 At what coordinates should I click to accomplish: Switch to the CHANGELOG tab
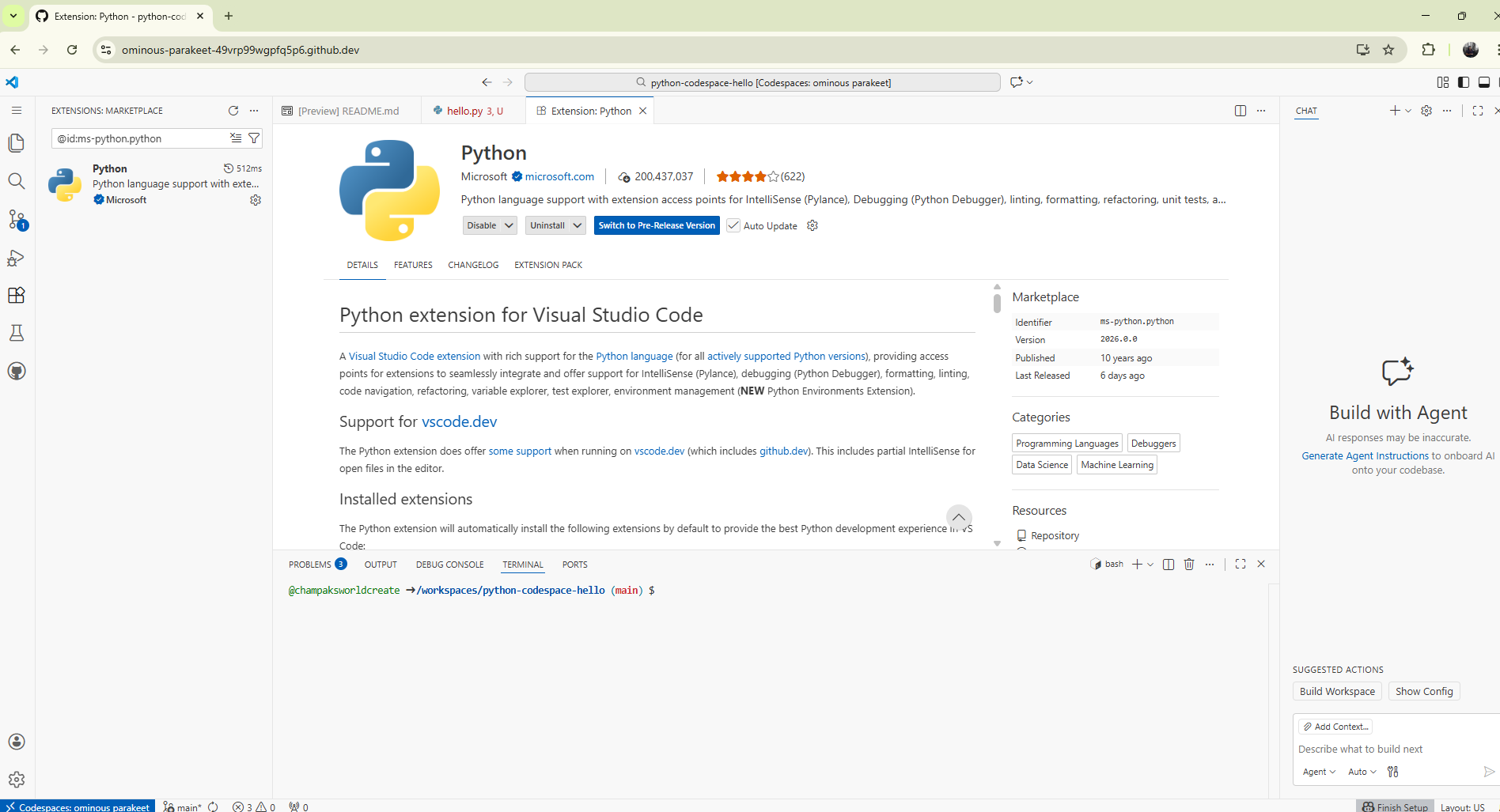[x=473, y=266]
